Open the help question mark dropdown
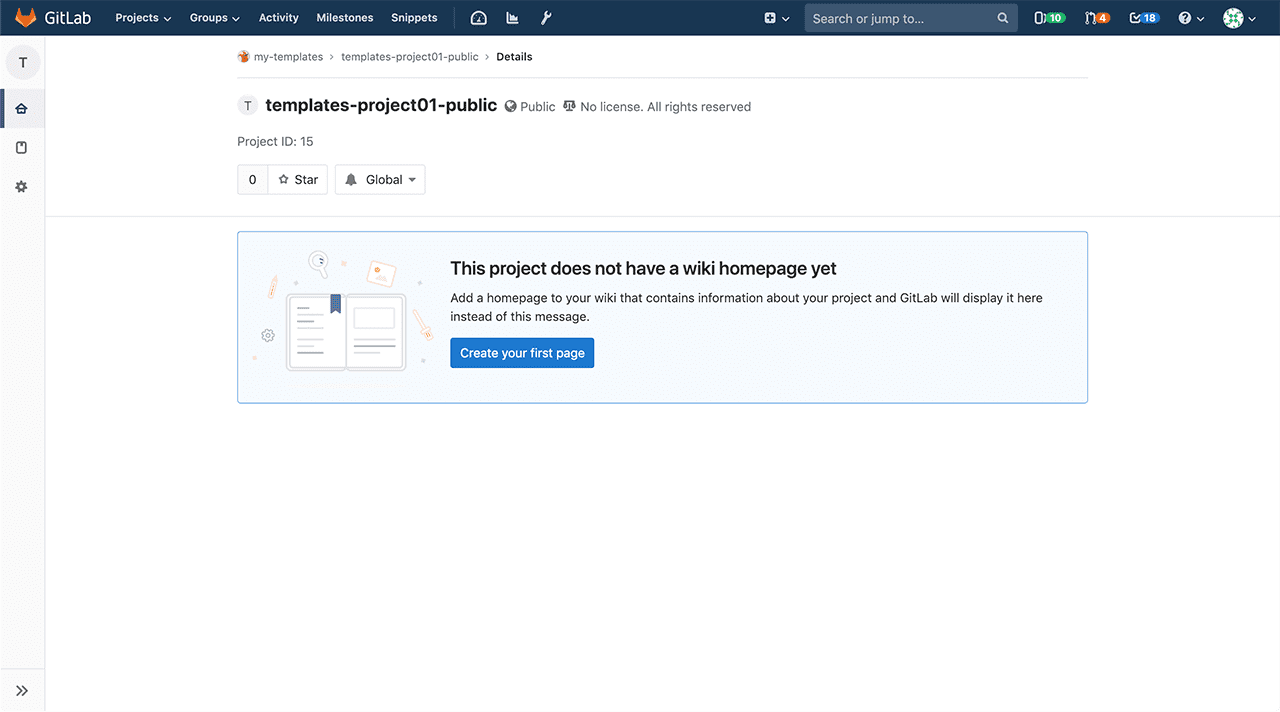 pos(1190,17)
